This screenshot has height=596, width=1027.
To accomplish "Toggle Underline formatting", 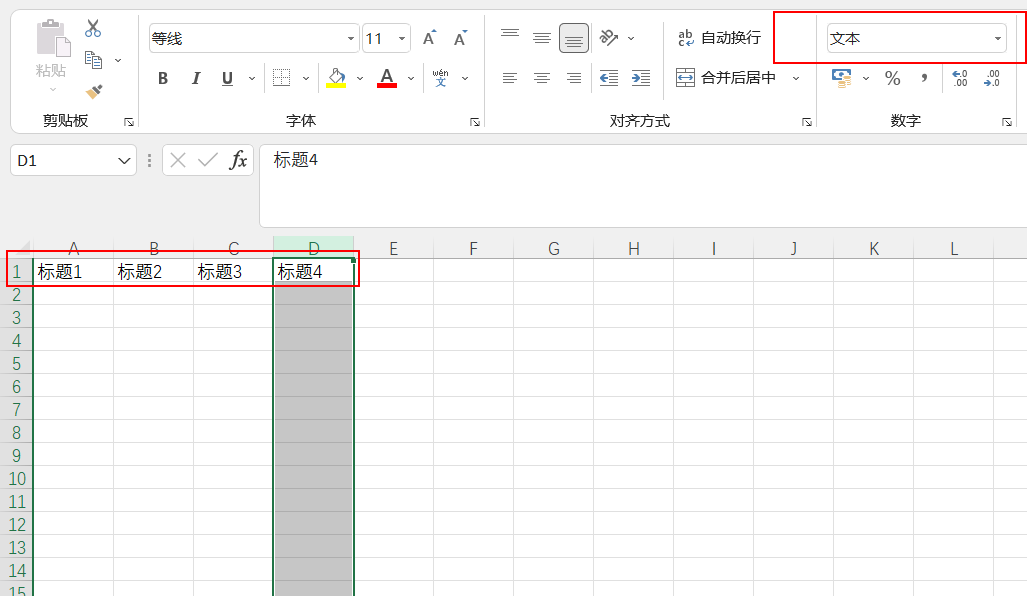I will [x=227, y=79].
